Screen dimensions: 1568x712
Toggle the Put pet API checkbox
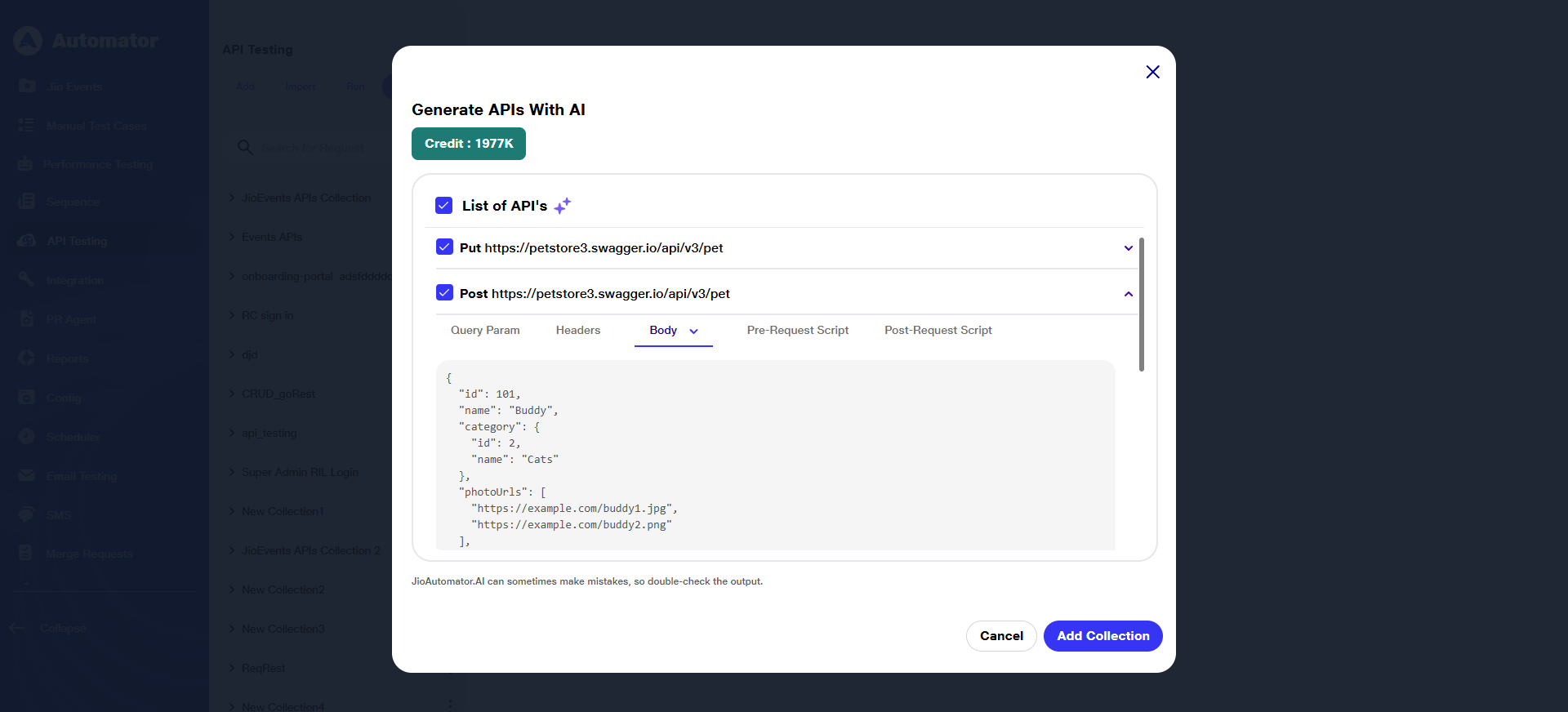pos(444,247)
